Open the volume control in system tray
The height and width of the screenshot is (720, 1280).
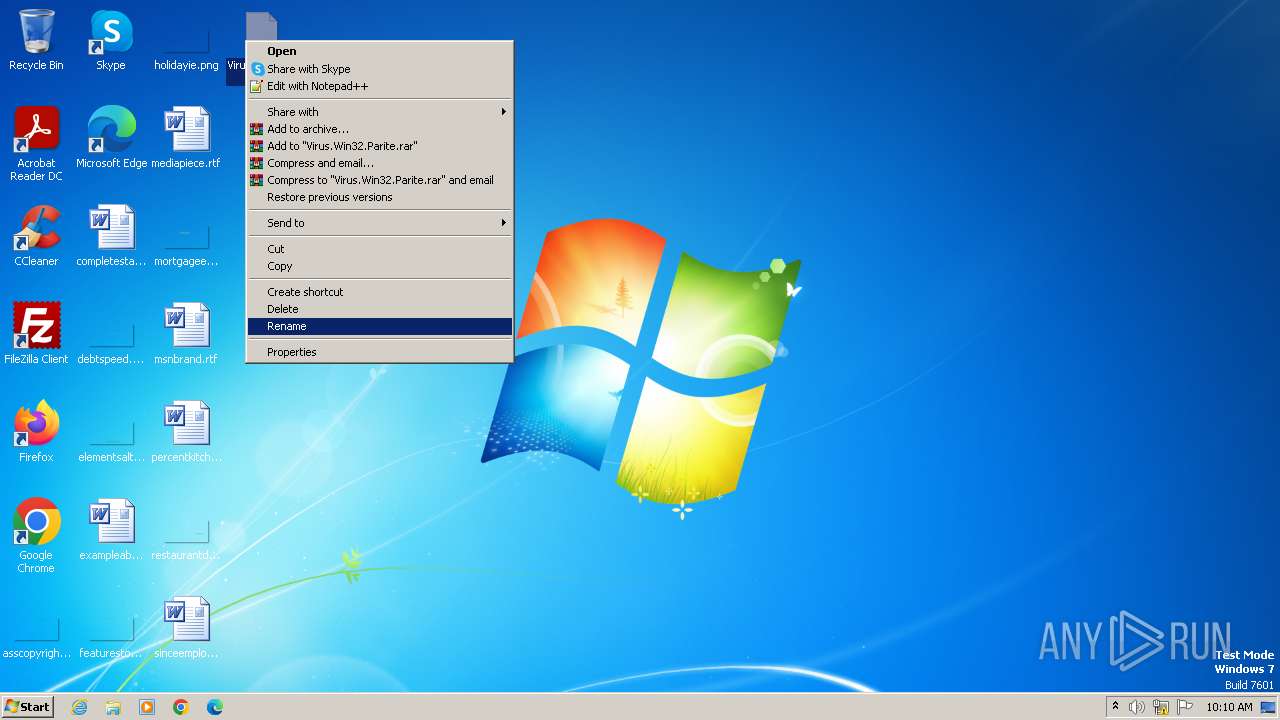click(x=1137, y=707)
